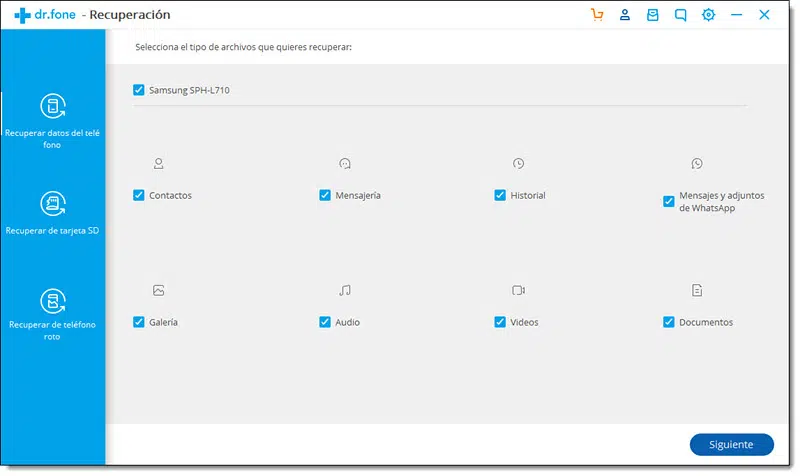Click the Contactos person icon
This screenshot has width=800, height=476.
pyautogui.click(x=159, y=163)
